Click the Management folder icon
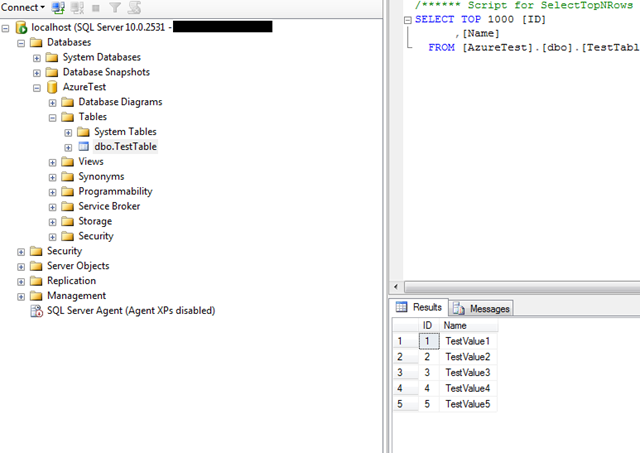 (x=36, y=296)
